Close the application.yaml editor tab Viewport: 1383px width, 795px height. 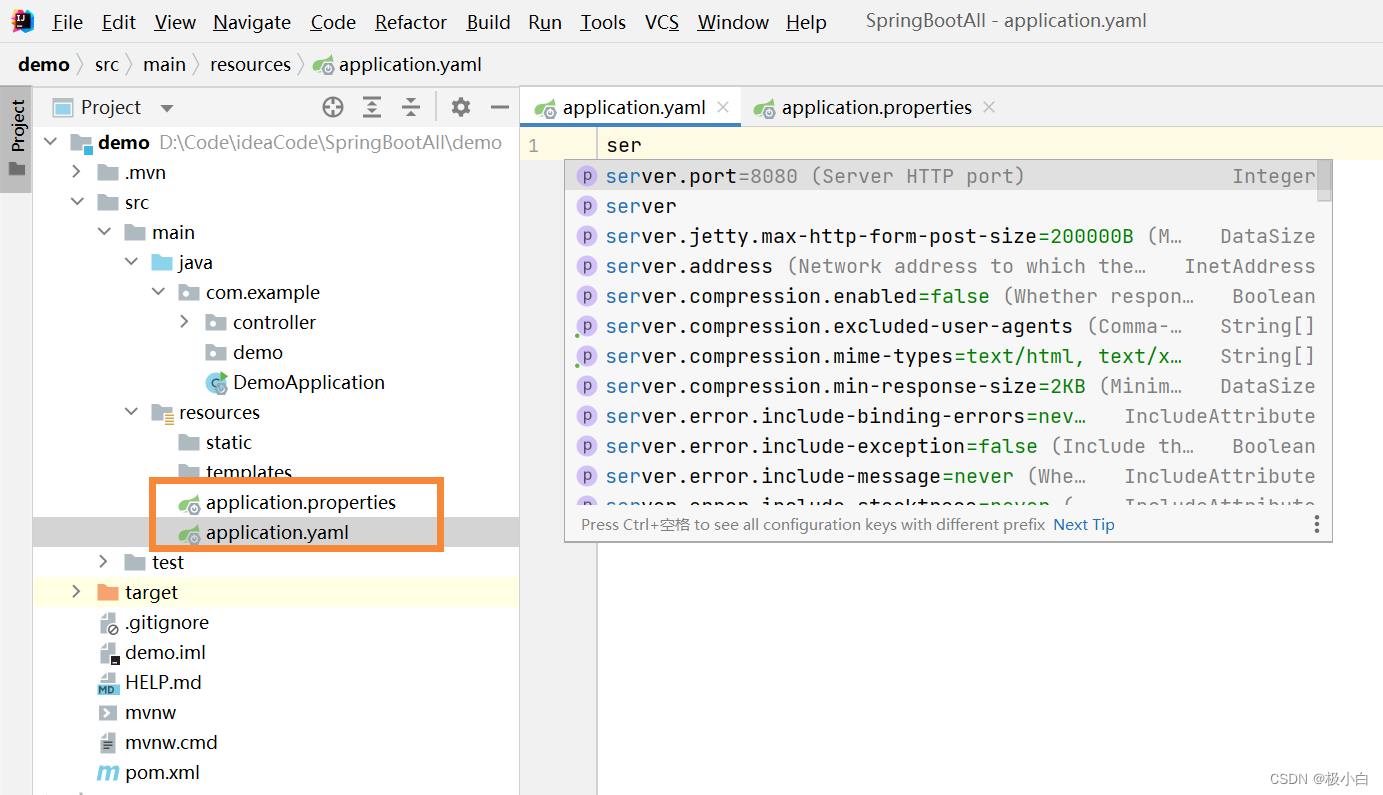[723, 107]
